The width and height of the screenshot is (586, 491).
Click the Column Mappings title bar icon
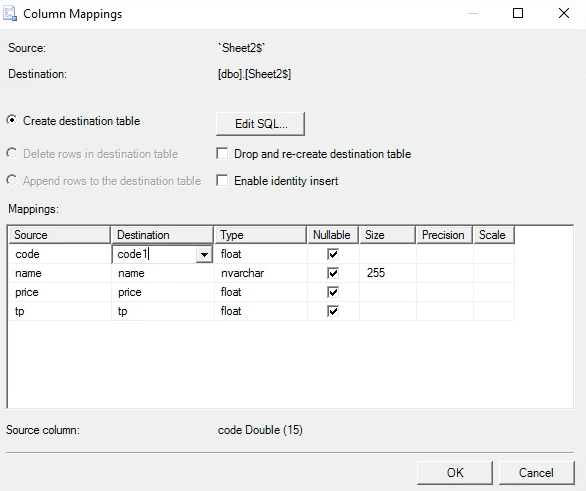tap(10, 14)
